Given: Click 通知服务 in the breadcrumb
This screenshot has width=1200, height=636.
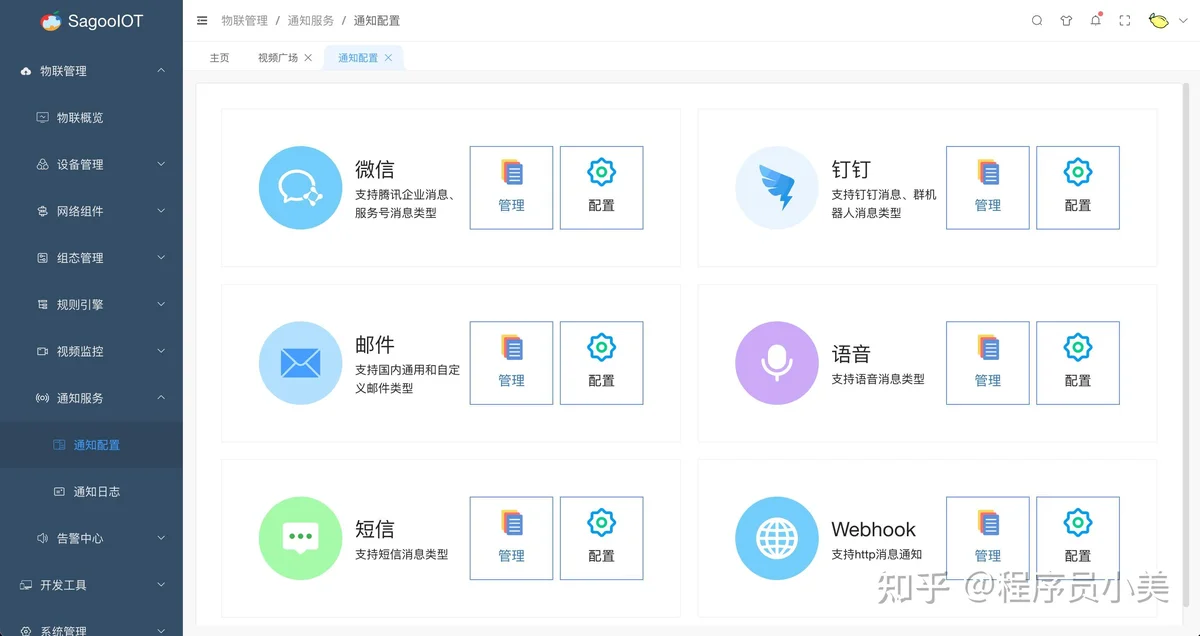Looking at the screenshot, I should (311, 20).
